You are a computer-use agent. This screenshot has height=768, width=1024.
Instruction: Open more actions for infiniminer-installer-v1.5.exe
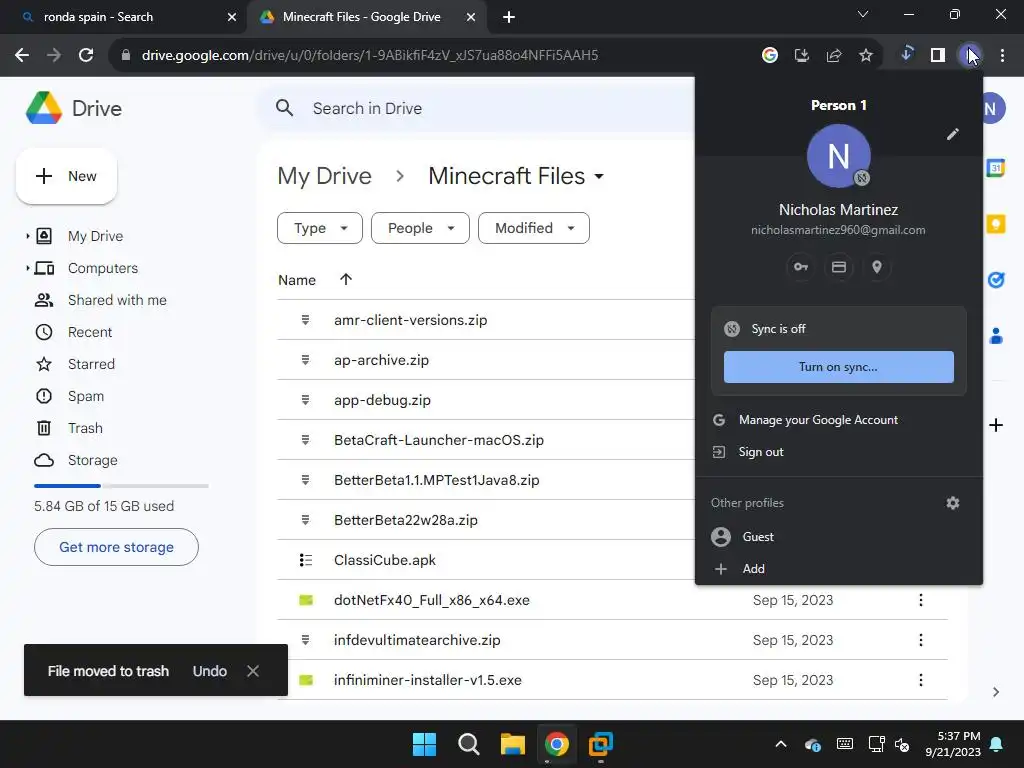(921, 680)
